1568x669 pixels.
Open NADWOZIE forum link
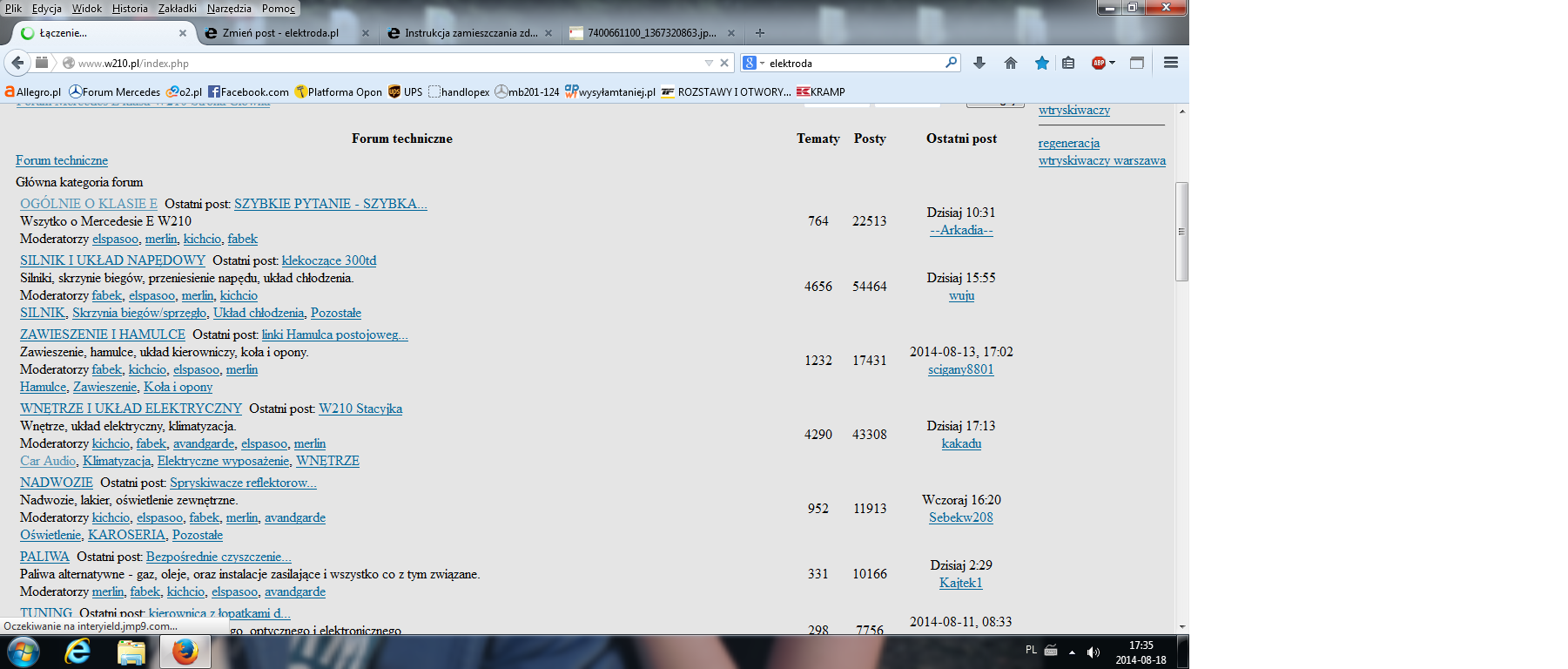[57, 483]
